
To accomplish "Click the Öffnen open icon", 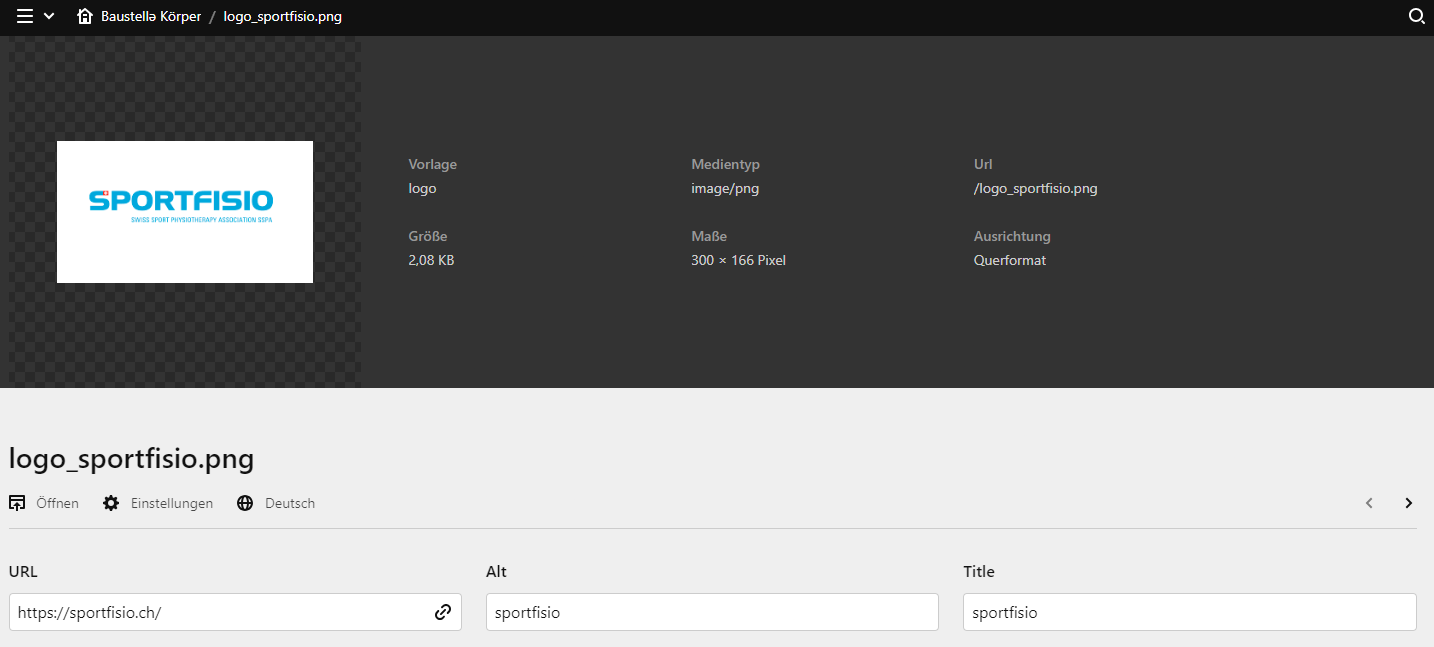I will pyautogui.click(x=17, y=503).
